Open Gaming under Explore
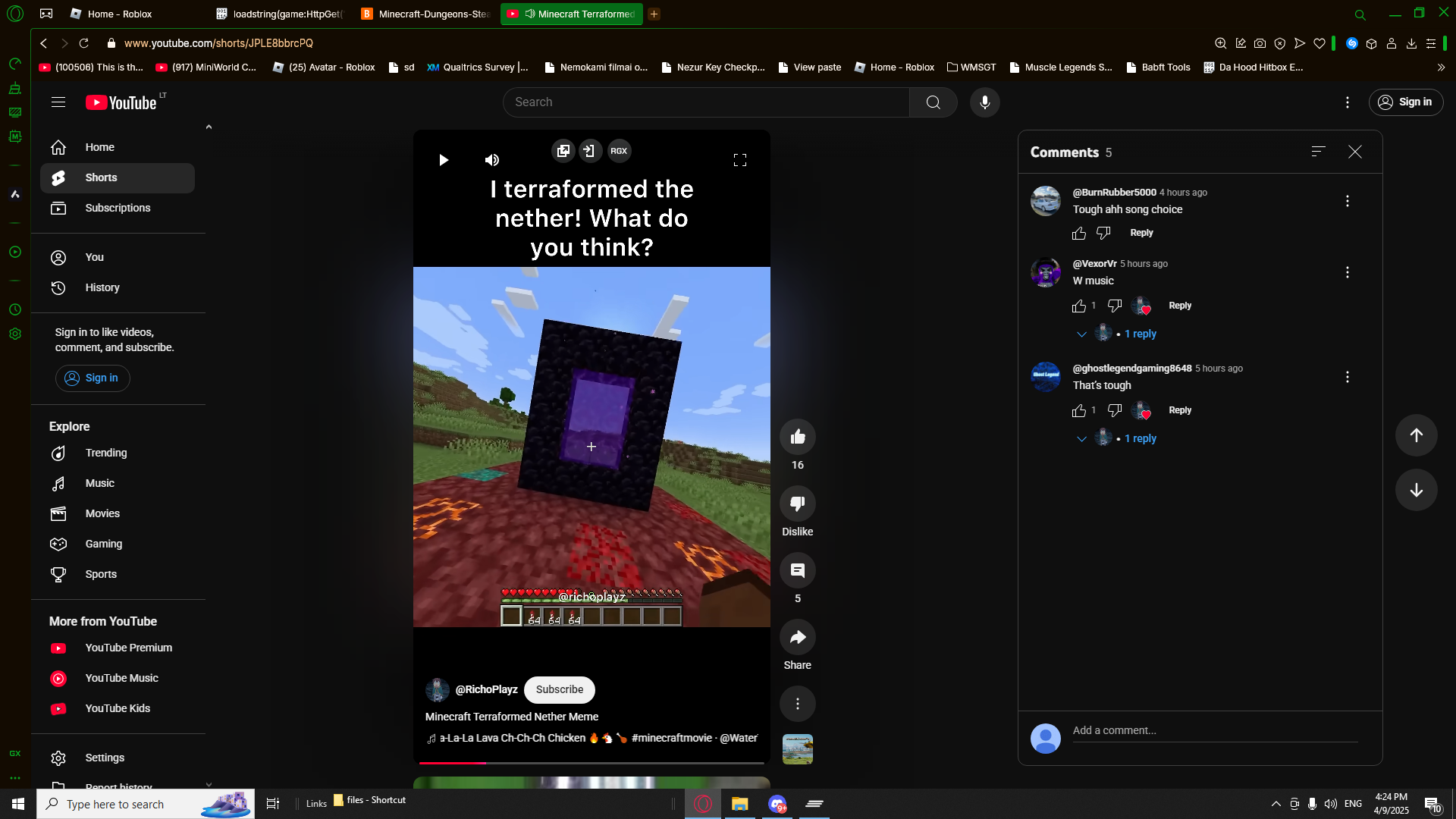The width and height of the screenshot is (1456, 819). tap(118, 544)
